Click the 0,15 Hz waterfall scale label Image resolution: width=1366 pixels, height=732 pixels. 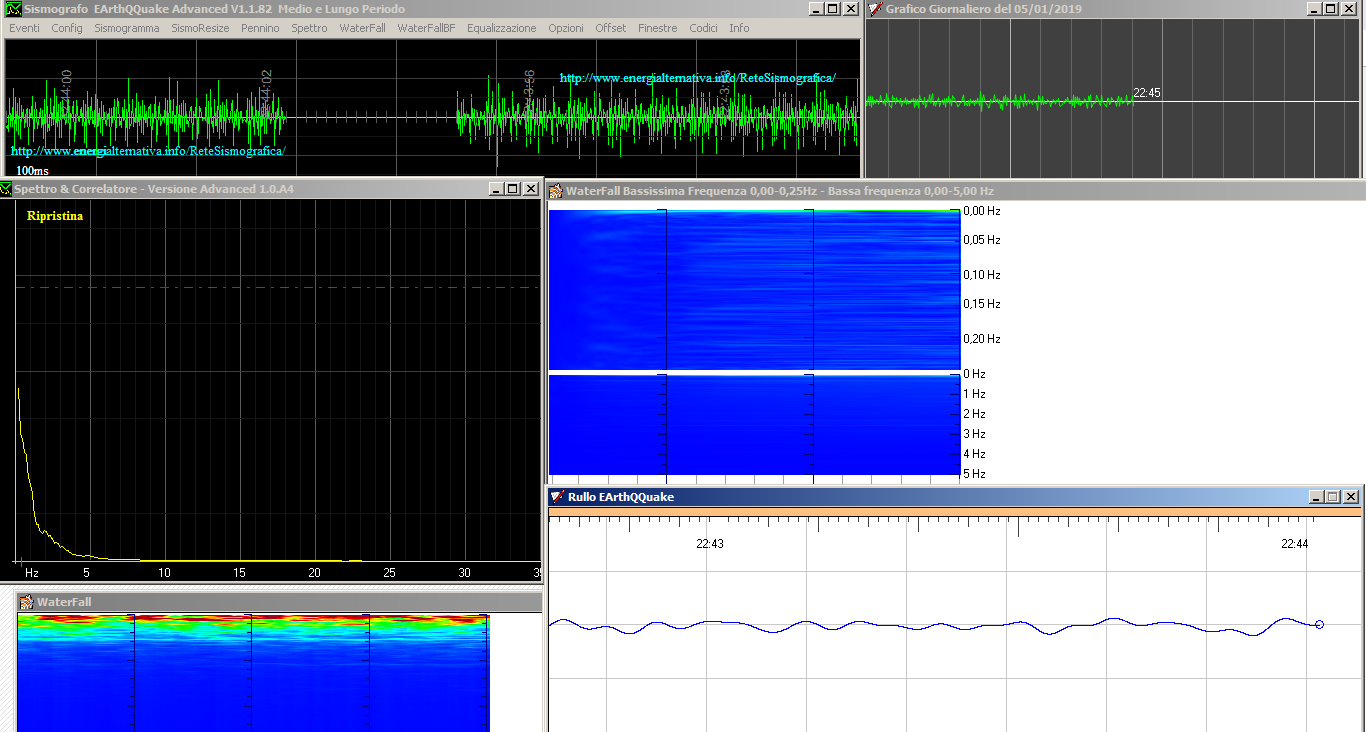982,304
